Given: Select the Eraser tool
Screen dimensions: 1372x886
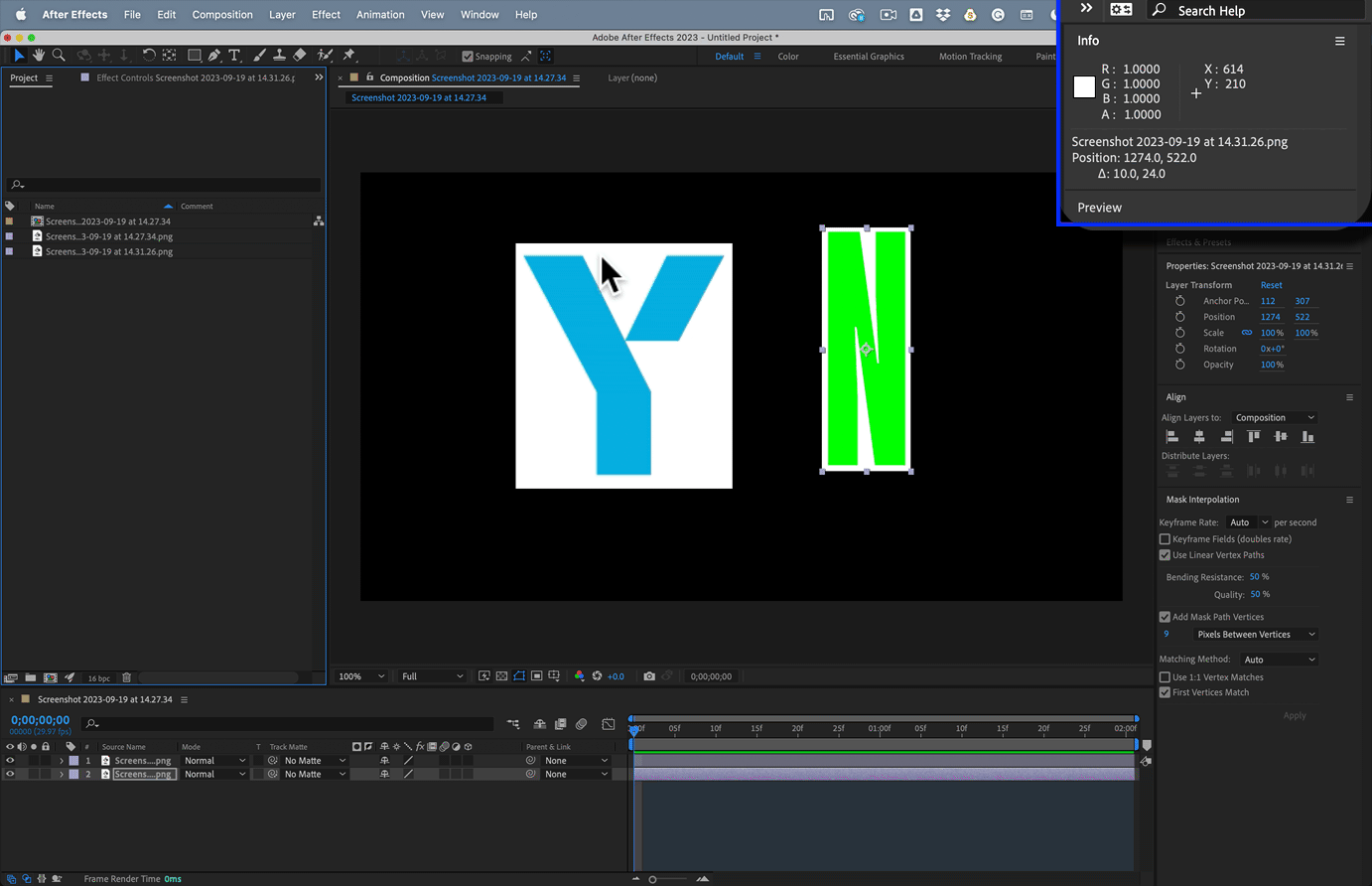Looking at the screenshot, I should [x=300, y=56].
